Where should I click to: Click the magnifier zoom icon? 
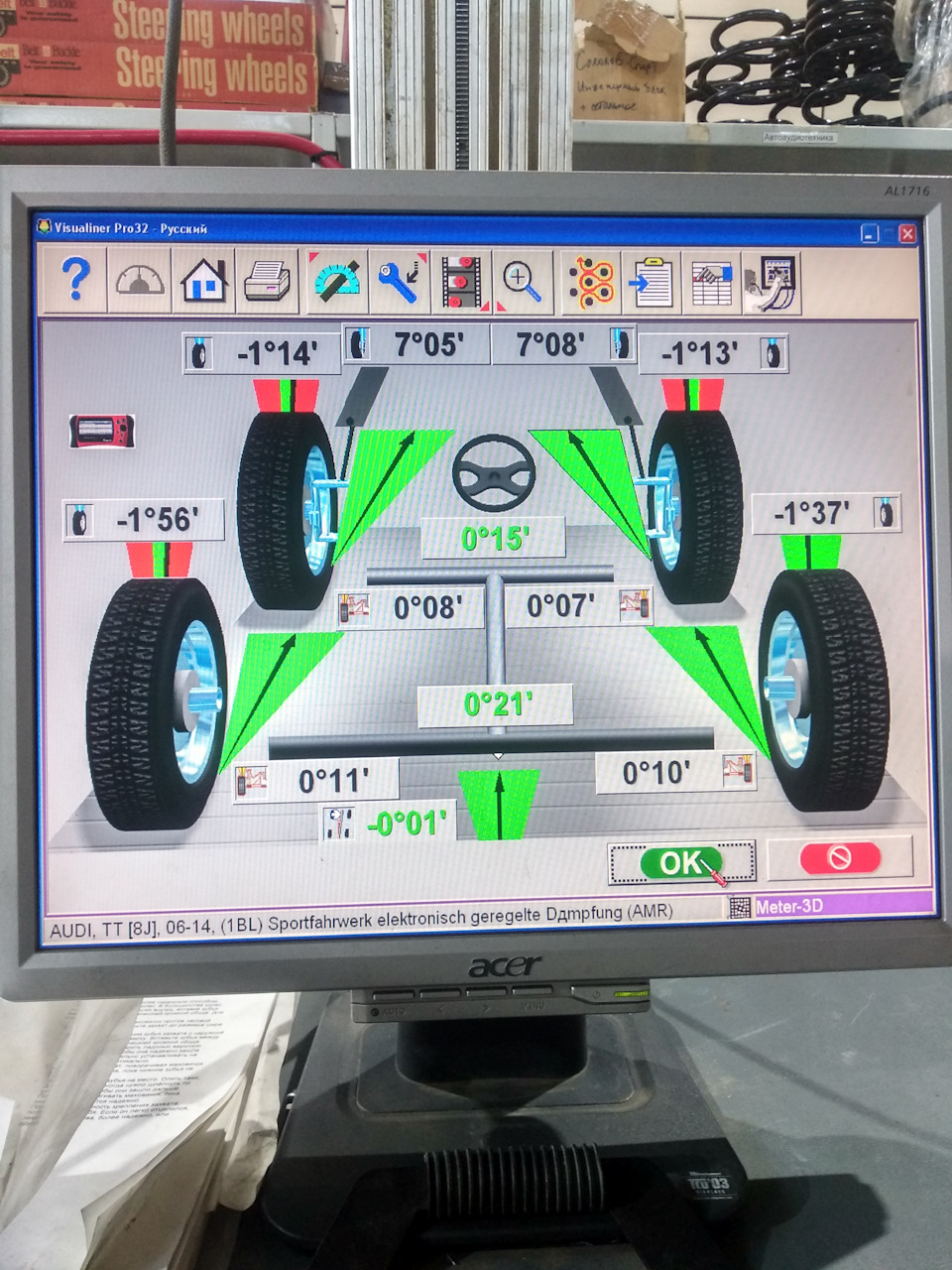(x=523, y=283)
